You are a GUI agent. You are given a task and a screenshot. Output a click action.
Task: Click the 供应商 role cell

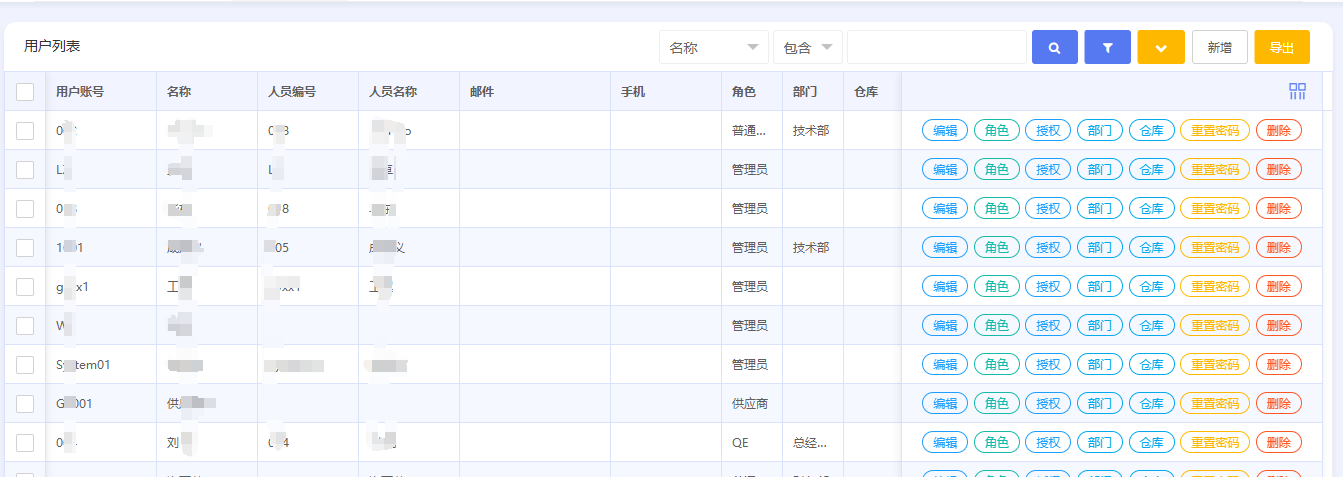point(750,403)
